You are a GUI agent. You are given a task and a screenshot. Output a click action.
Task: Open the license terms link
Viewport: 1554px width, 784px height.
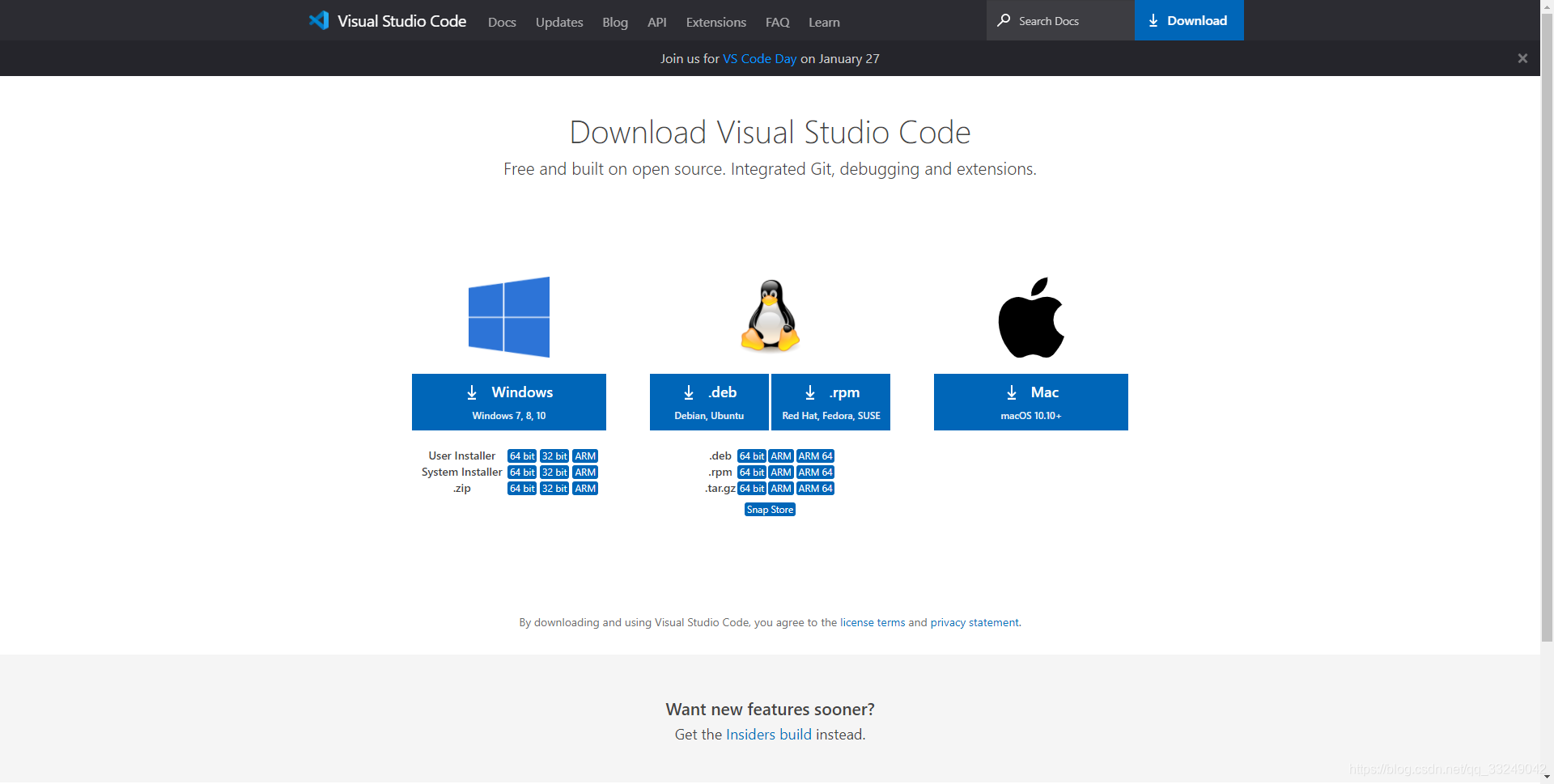(x=873, y=623)
